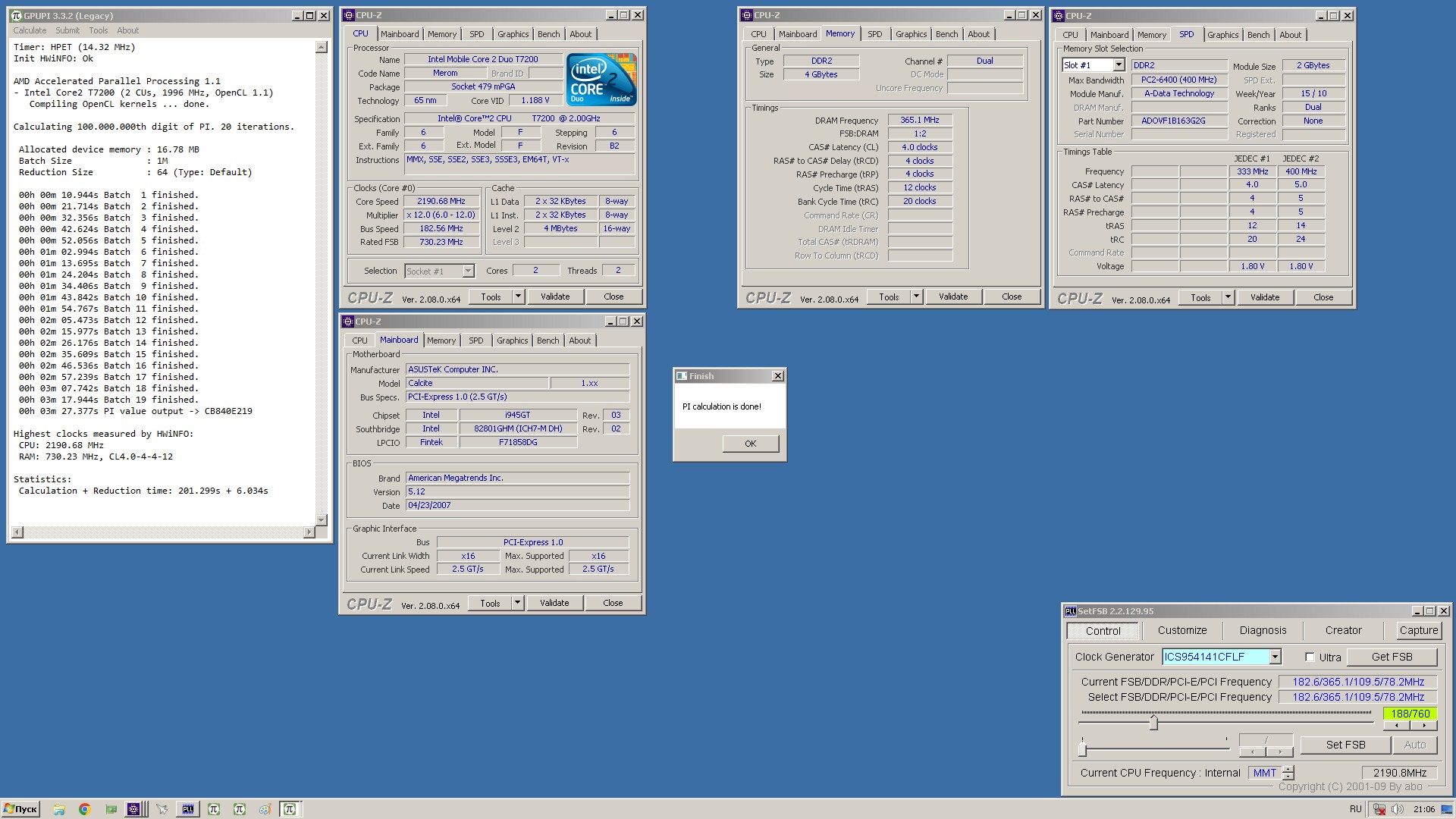The image size is (1456, 819).
Task: Launch Chrome from the taskbar
Action: tap(84, 809)
